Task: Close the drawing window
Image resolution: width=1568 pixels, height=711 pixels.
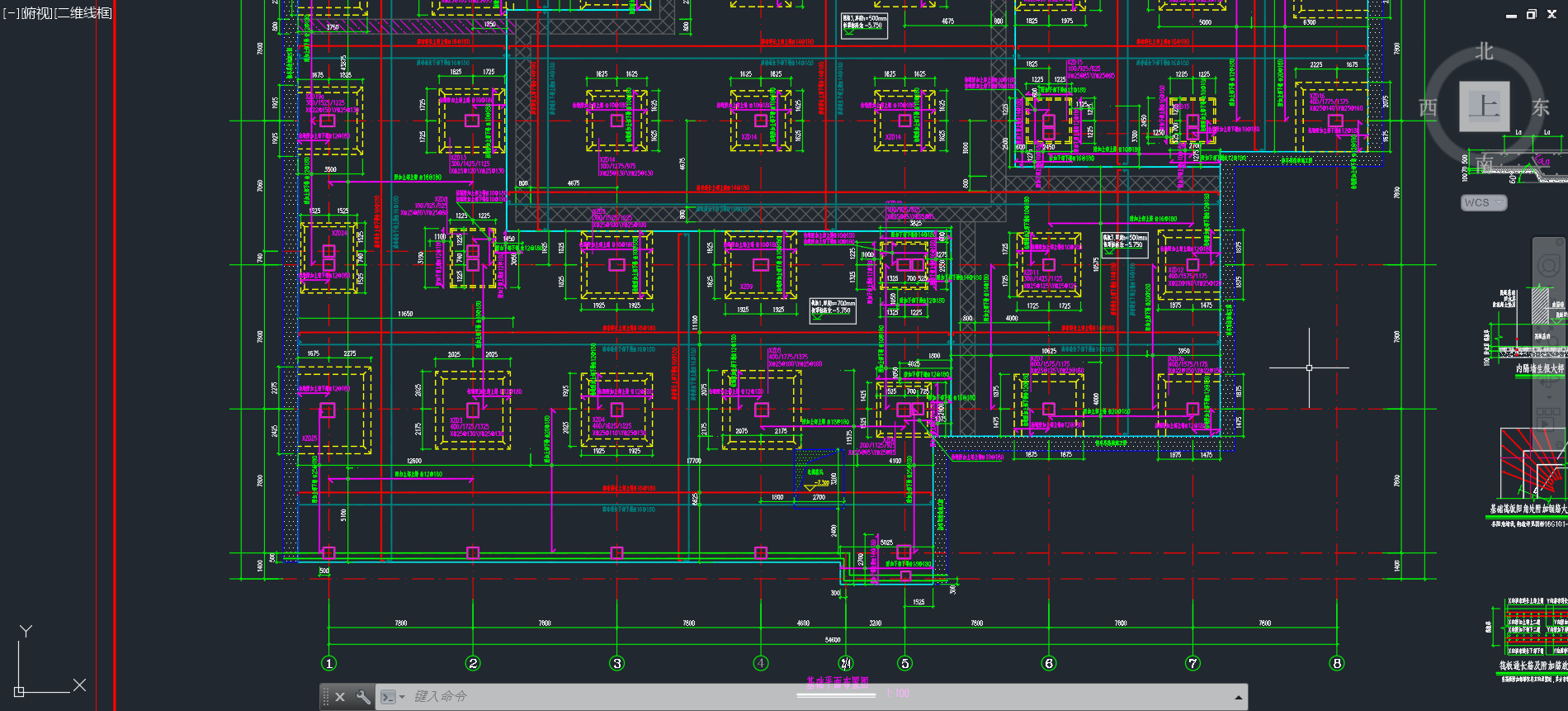Action: click(1551, 14)
